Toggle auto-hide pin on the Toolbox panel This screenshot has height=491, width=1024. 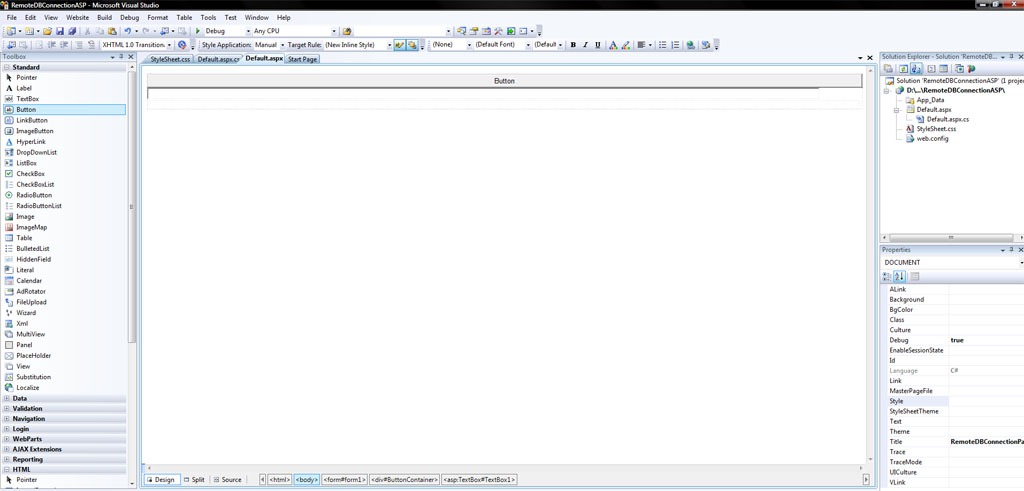pos(121,57)
